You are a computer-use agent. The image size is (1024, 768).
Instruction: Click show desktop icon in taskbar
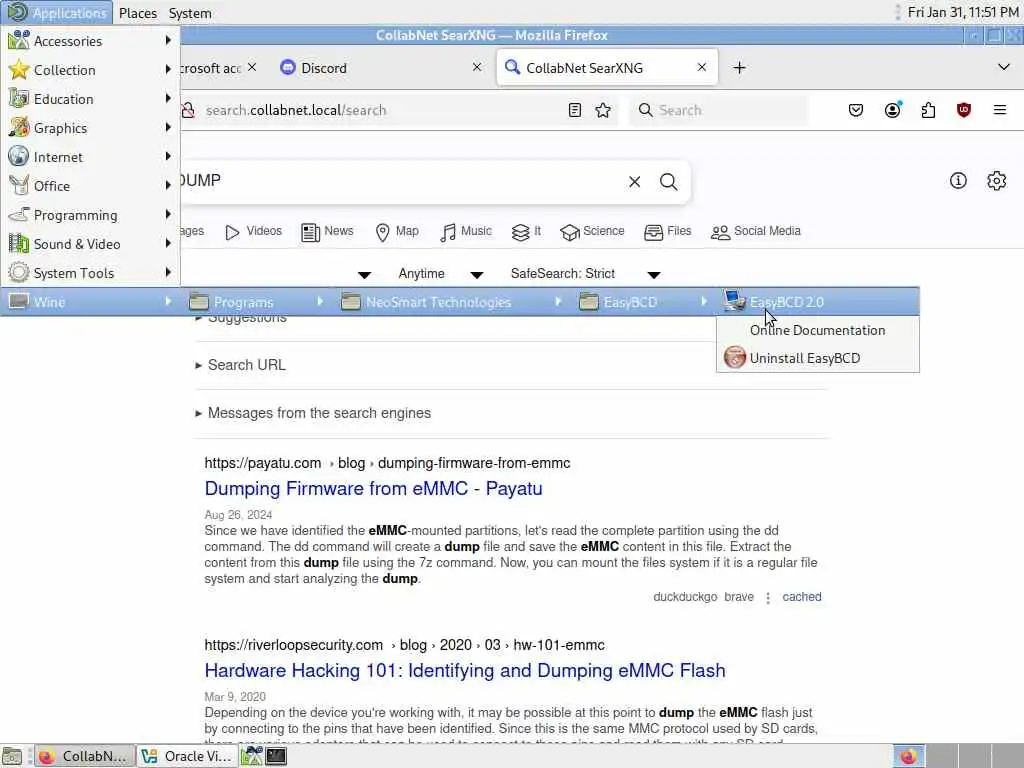point(12,756)
